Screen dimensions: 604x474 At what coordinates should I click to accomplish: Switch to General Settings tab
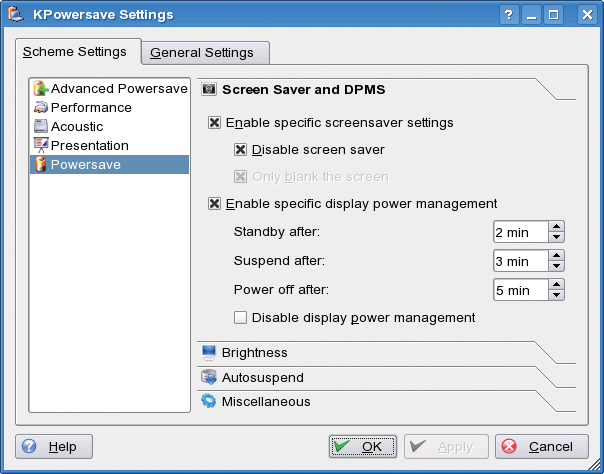(205, 53)
